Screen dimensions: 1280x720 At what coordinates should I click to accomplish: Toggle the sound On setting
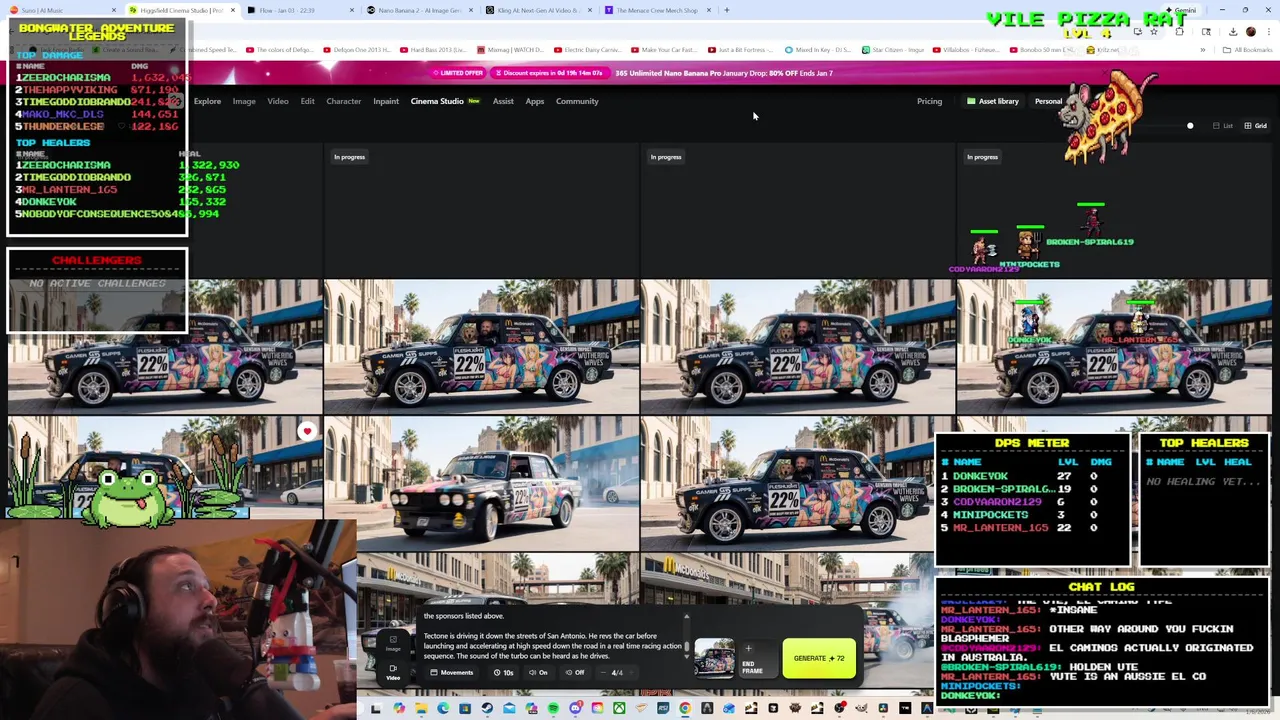tap(538, 672)
